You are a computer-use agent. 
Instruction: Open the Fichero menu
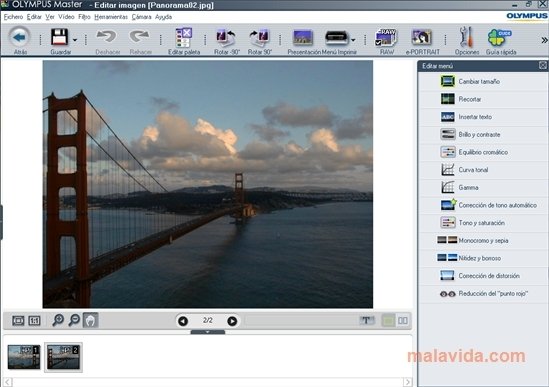(13, 17)
